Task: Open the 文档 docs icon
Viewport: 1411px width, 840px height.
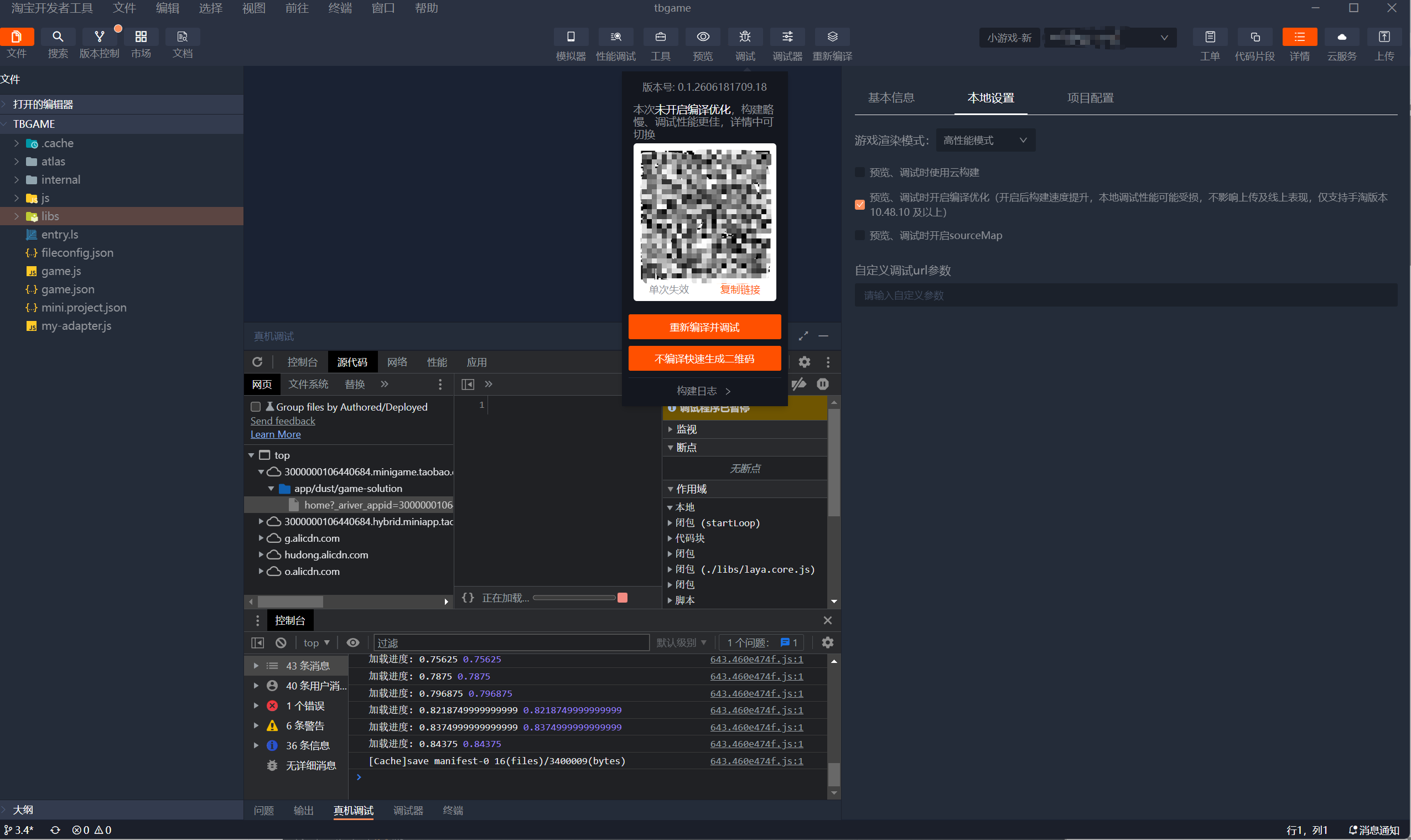Action: [x=182, y=37]
